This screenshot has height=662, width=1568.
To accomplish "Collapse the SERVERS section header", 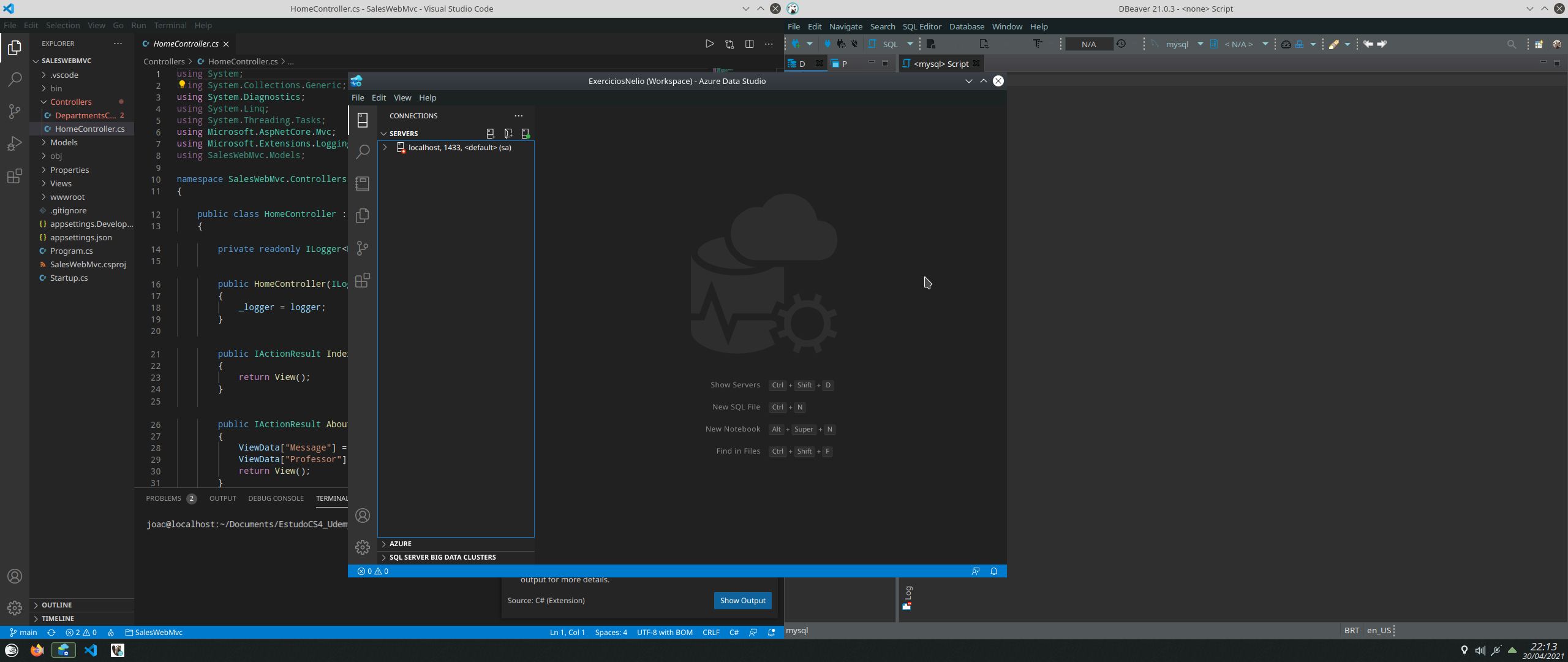I will pyautogui.click(x=403, y=134).
